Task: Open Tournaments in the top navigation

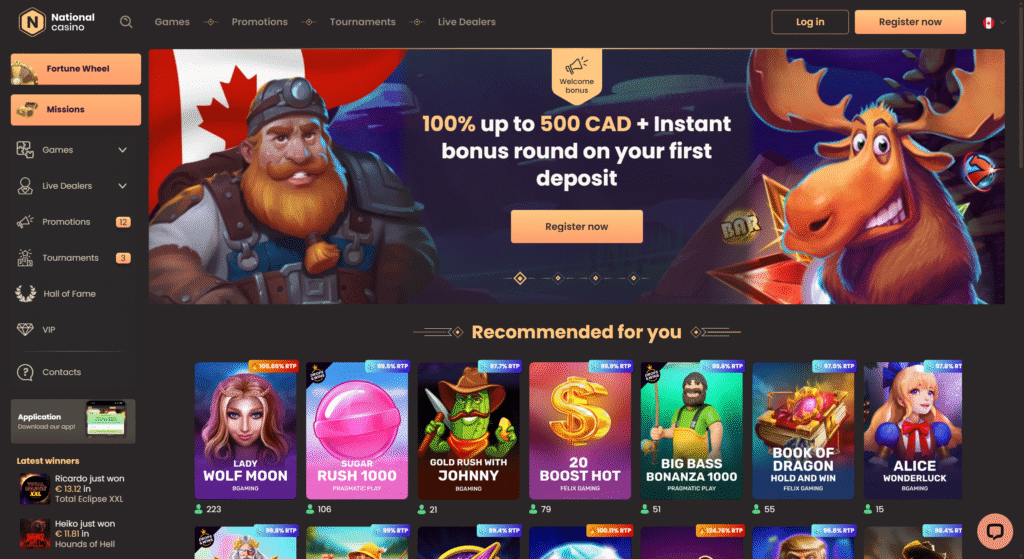Action: pyautogui.click(x=362, y=22)
